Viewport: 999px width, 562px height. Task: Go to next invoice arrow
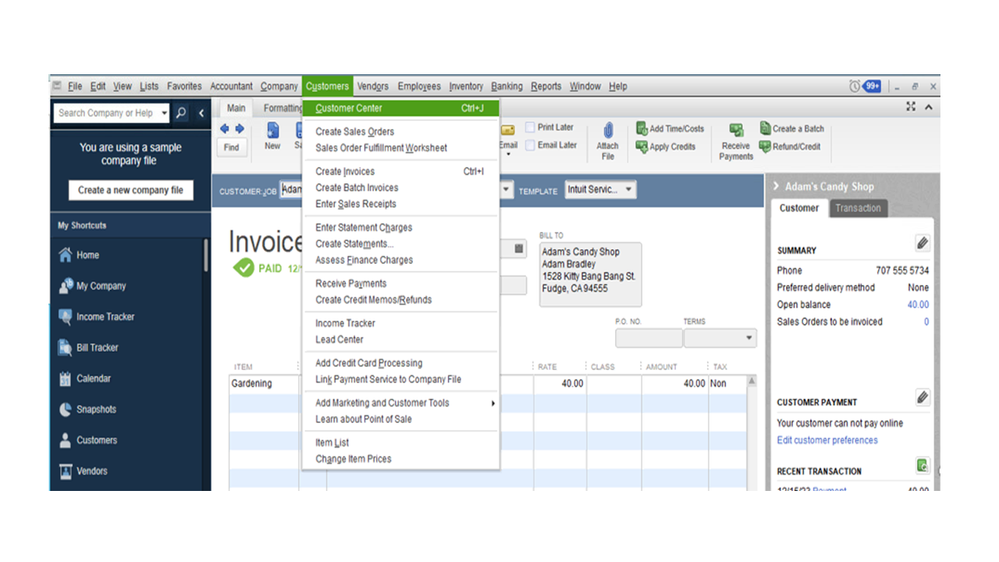click(240, 129)
